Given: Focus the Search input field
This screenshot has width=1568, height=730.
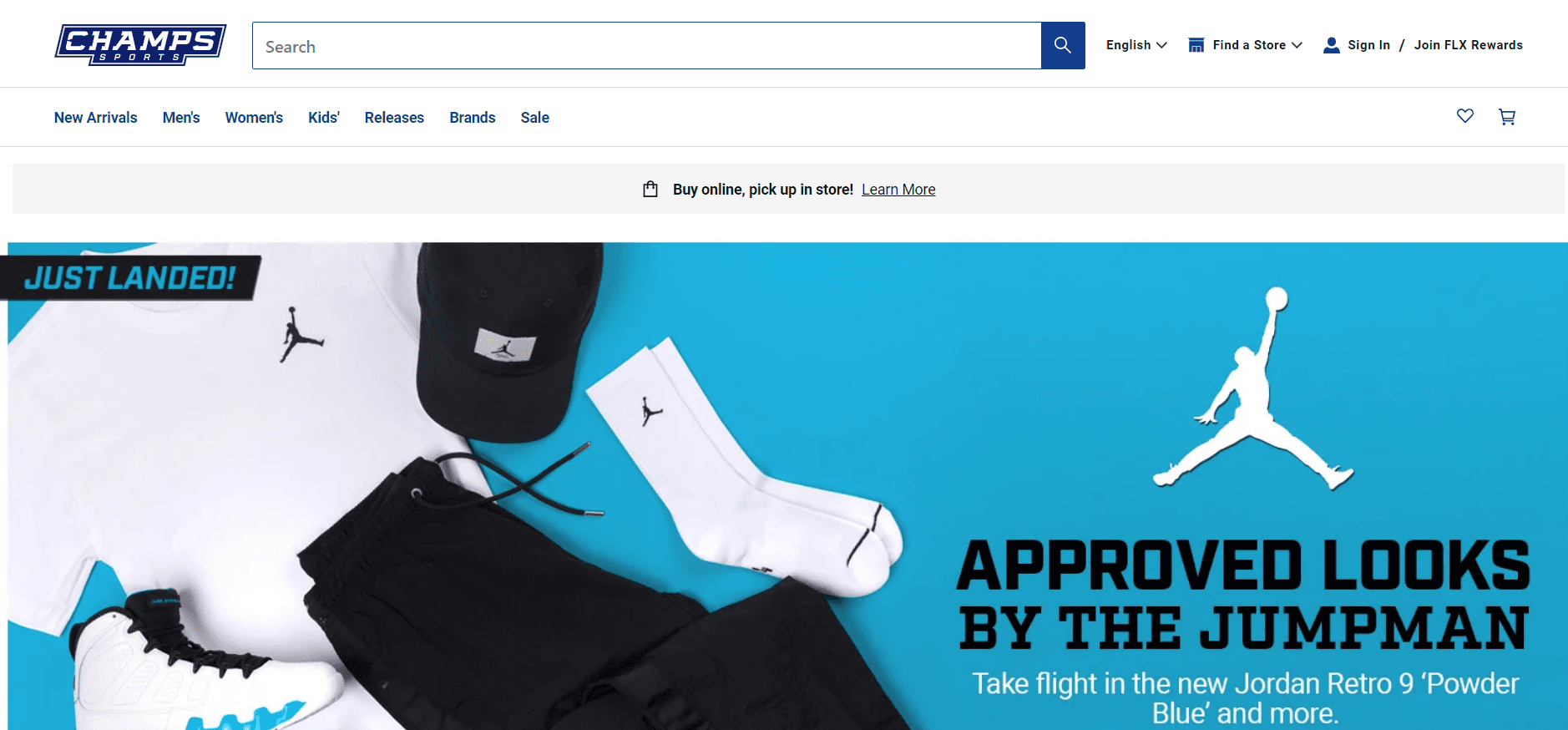Looking at the screenshot, I should pyautogui.click(x=647, y=46).
